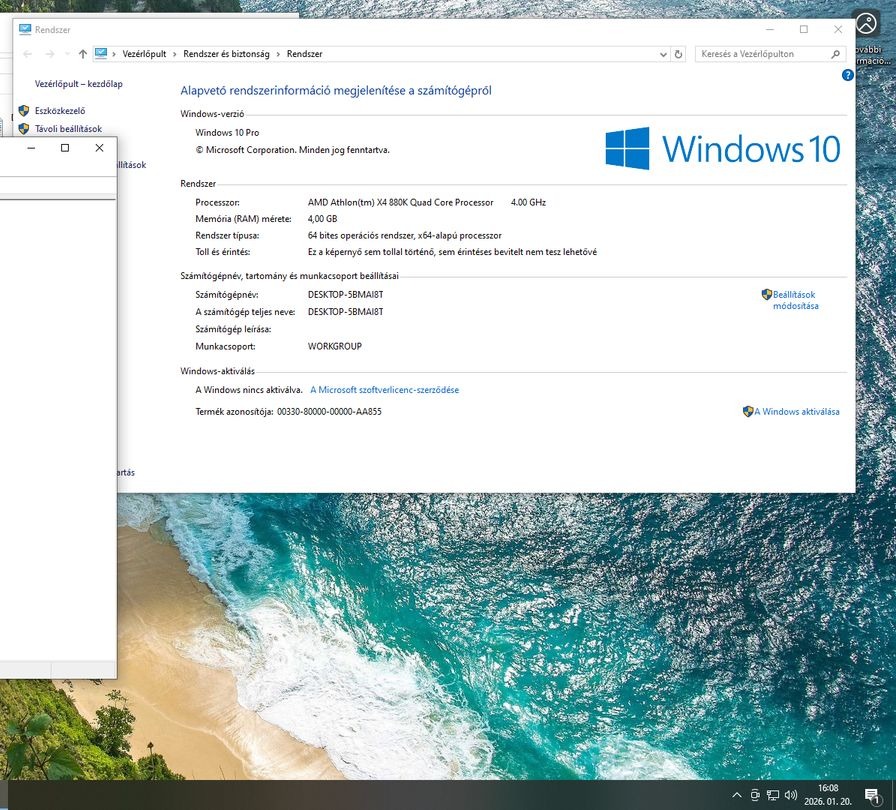The height and width of the screenshot is (810, 896).
Task: Click product ID 00330-80000-00000-AA855
Action: [329, 411]
